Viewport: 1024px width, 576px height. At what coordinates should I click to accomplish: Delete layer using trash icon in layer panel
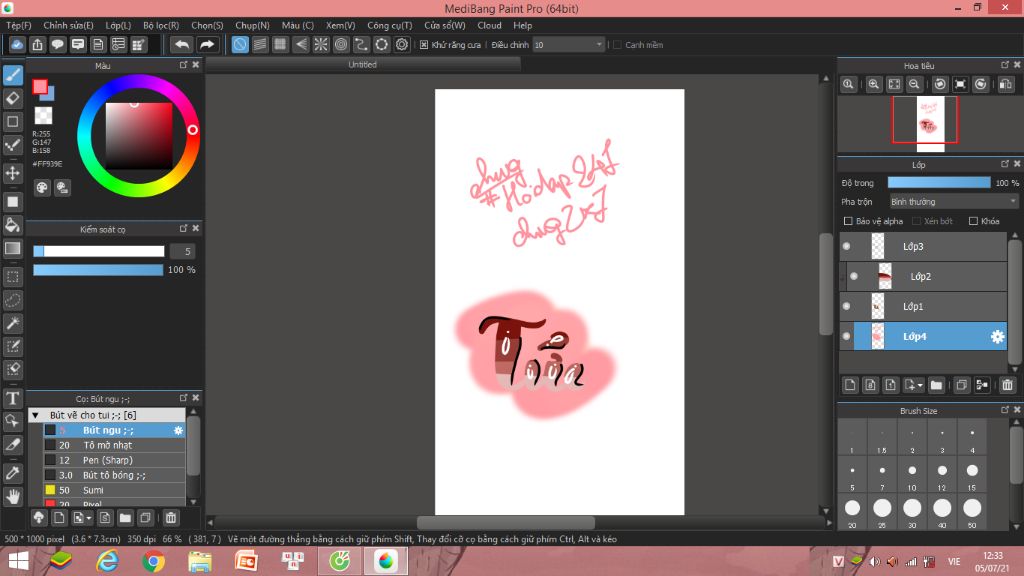1007,385
